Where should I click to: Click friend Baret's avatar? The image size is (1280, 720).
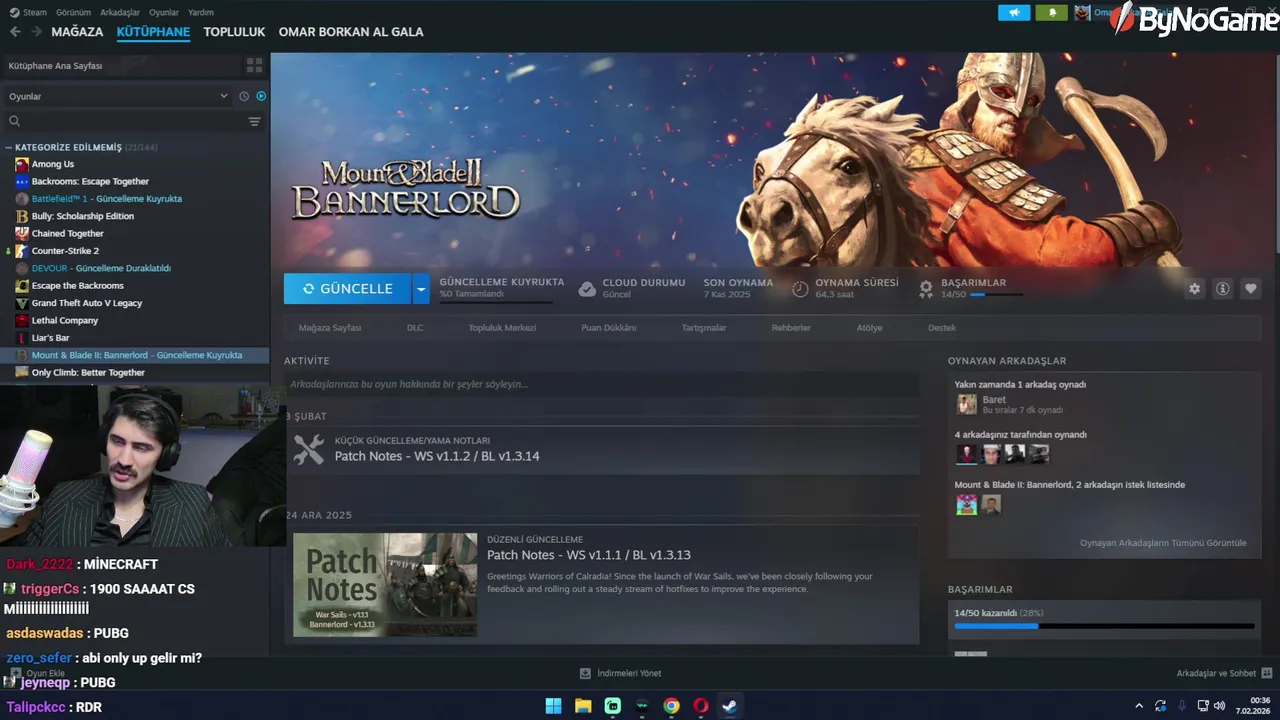(x=966, y=404)
